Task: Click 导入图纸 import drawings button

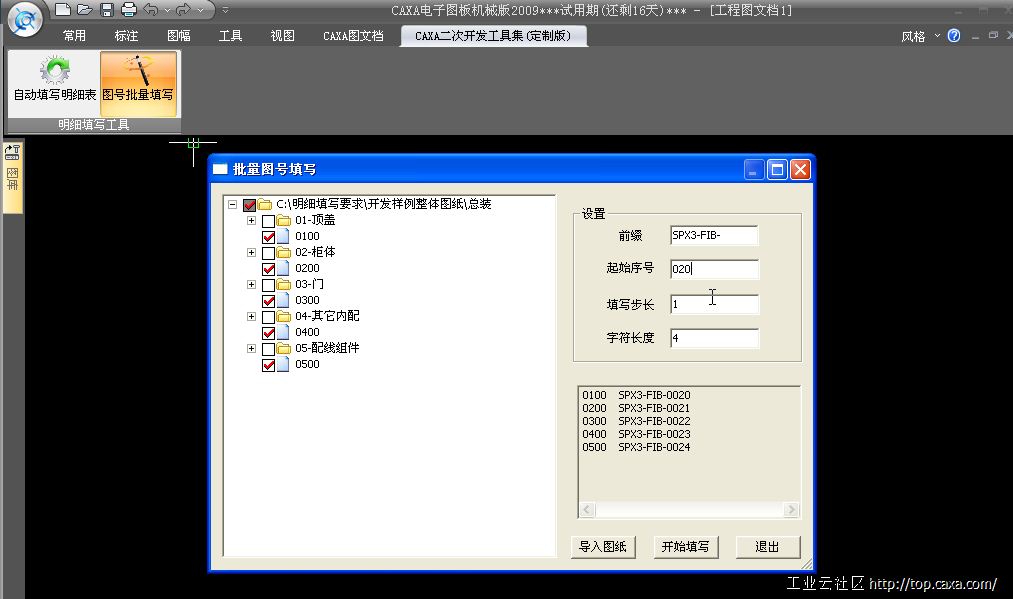Action: tap(603, 547)
